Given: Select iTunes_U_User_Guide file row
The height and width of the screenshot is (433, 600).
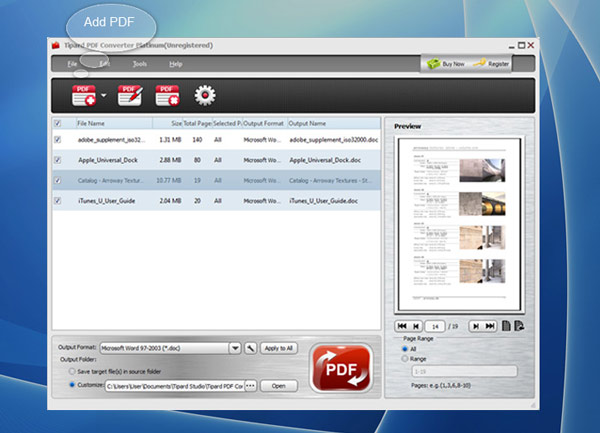Looking at the screenshot, I should 216,200.
